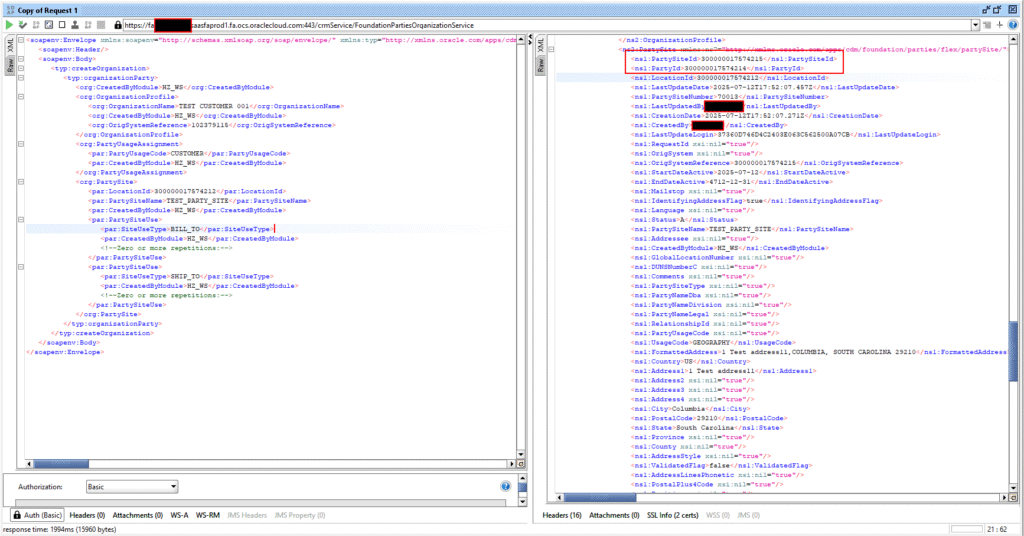The width and height of the screenshot is (1024, 536).
Task: Click the PartyUsageCode CUSTOMER line
Action: point(190,153)
